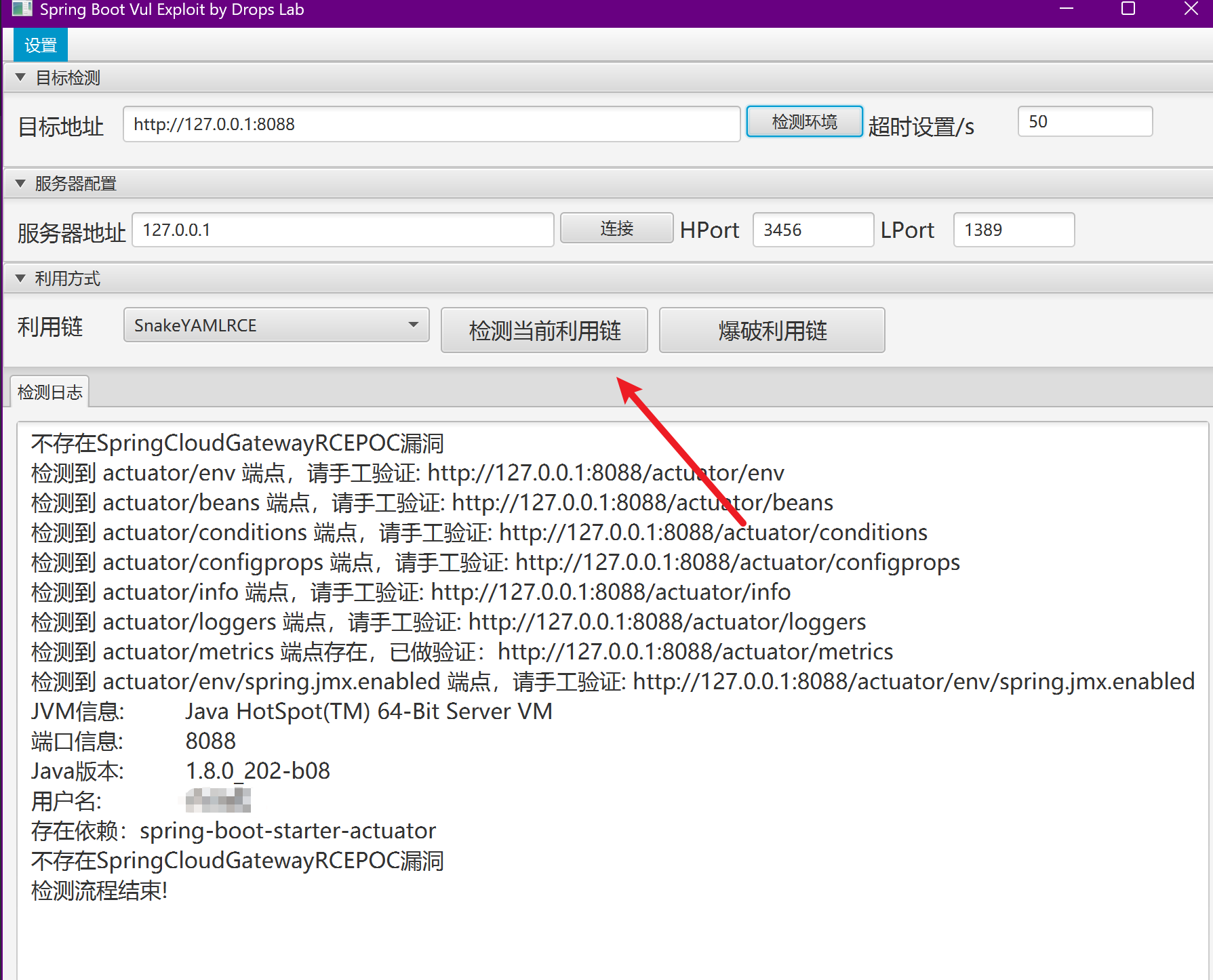Click the 目标地址 URL input field
The width and height of the screenshot is (1213, 980).
pyautogui.click(x=431, y=124)
